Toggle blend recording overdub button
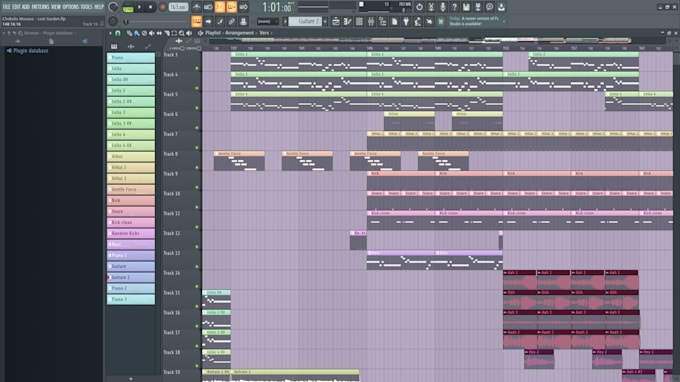Screen dimensions: 680x382 click(232, 7)
